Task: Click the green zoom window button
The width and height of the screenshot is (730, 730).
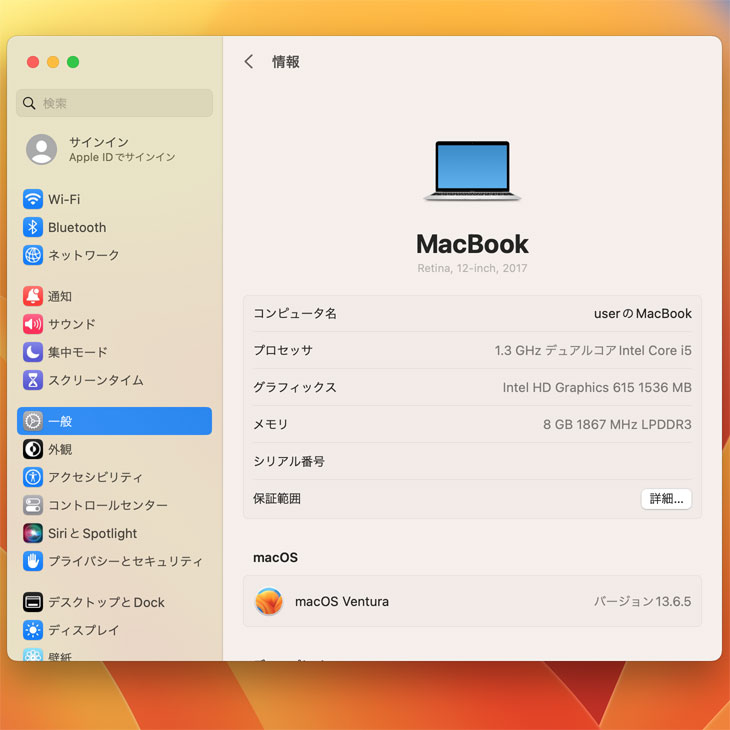Action: point(73,62)
